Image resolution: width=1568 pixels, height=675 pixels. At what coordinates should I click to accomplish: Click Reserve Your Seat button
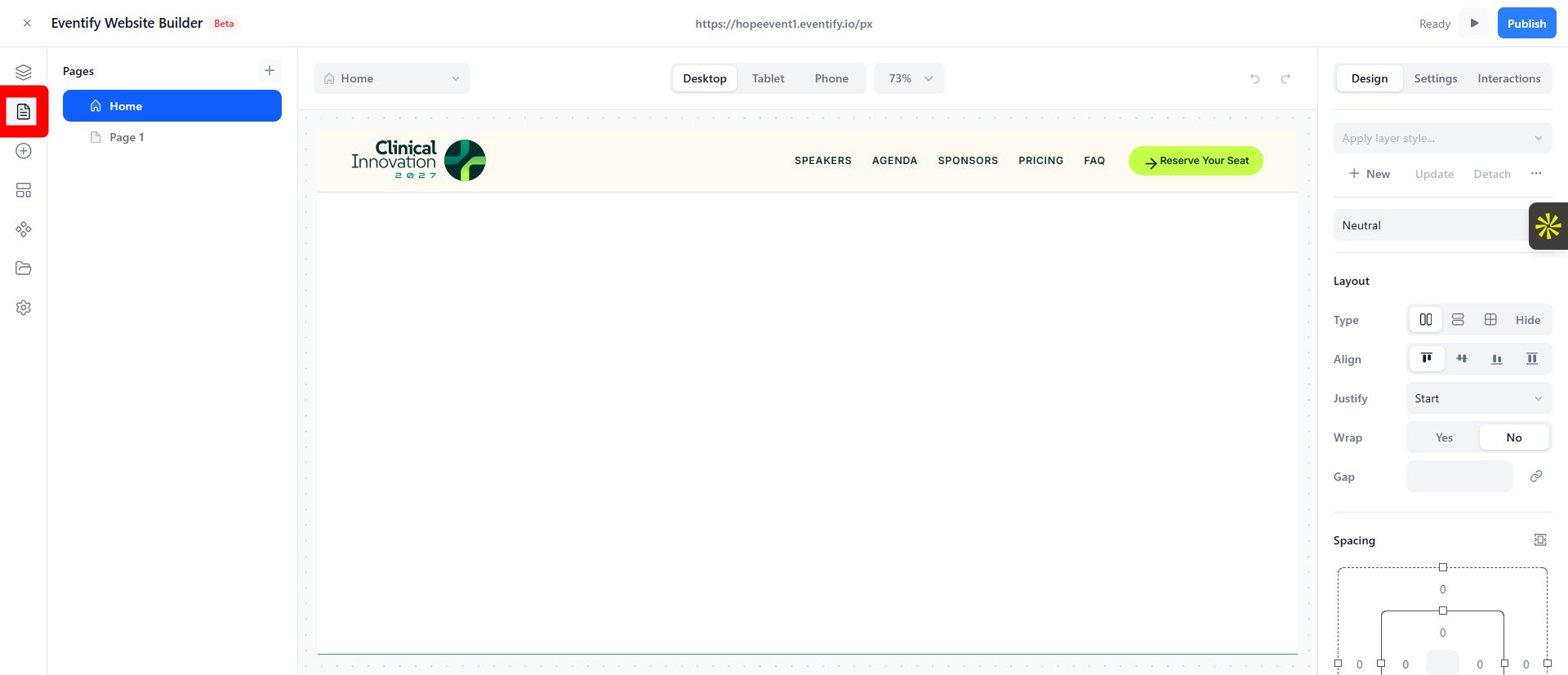coord(1196,161)
